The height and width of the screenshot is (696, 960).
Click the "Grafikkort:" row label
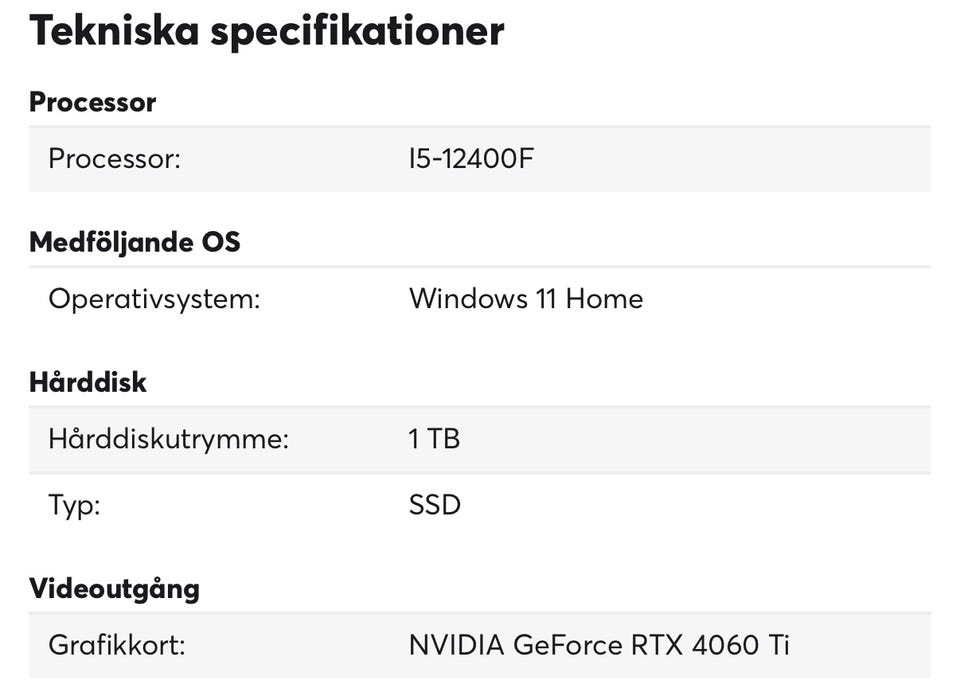[117, 645]
